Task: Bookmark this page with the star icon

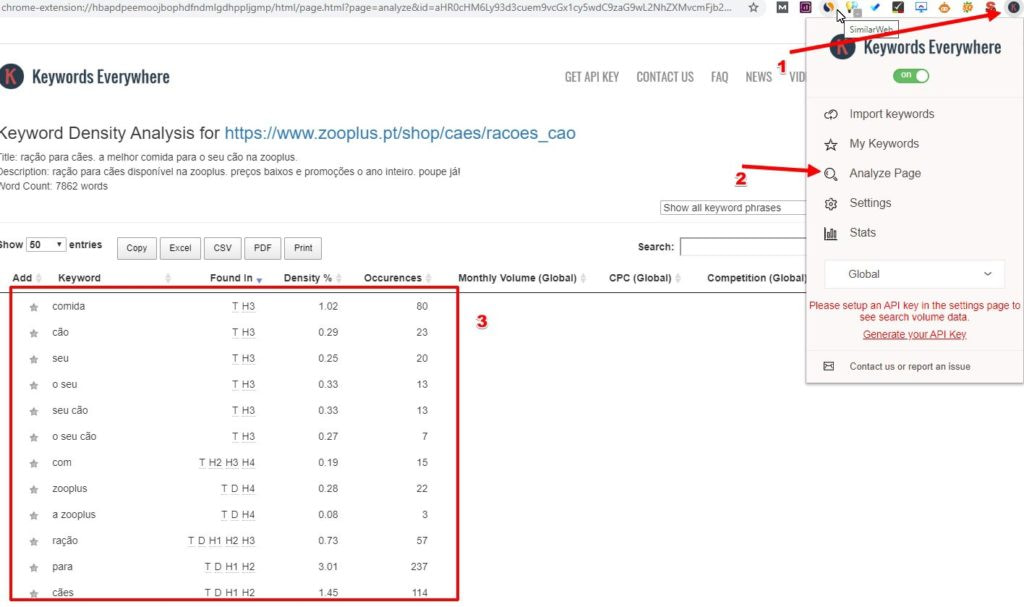Action: click(x=754, y=8)
